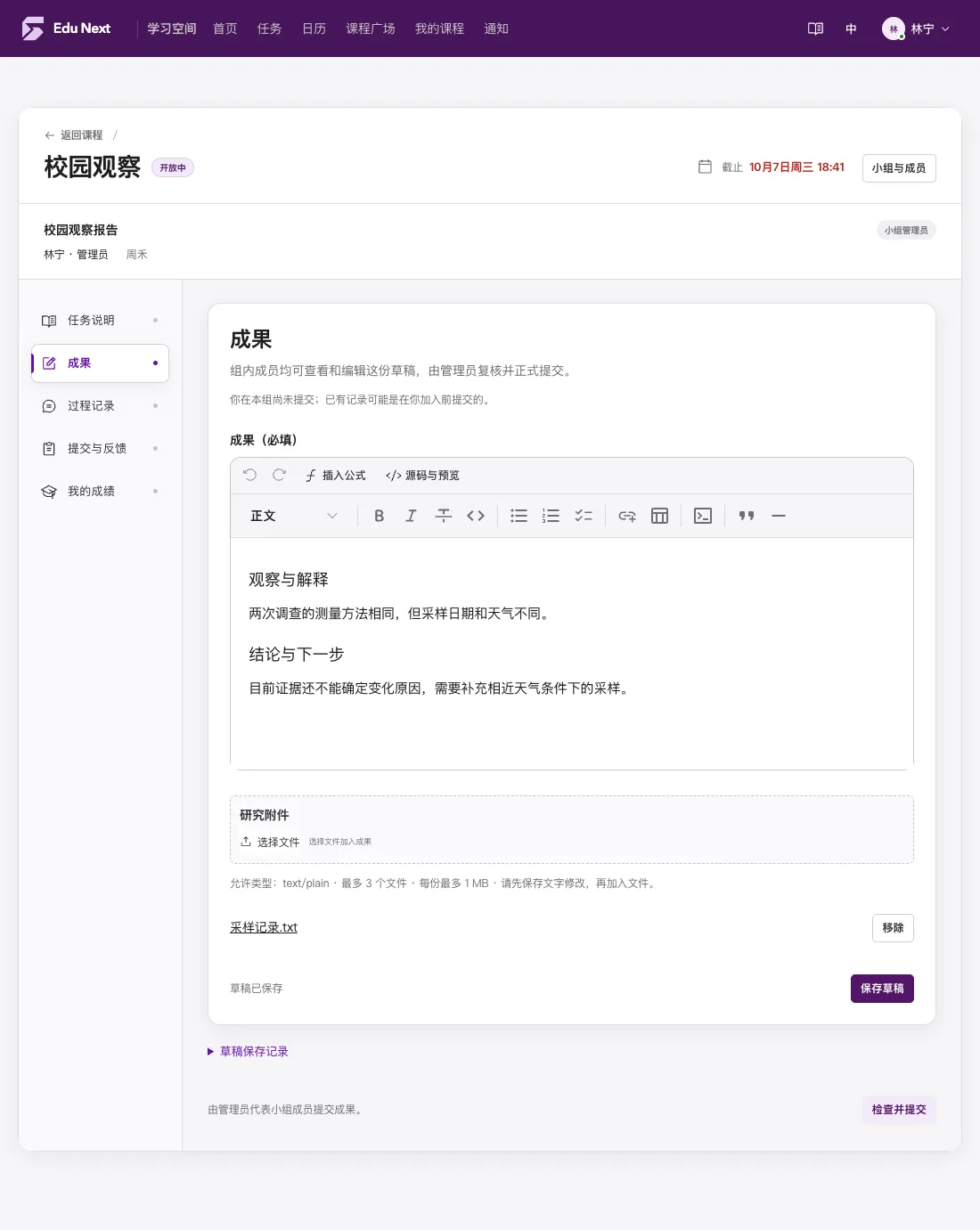980x1230 pixels.
Task: Remove the attachment with 移除
Action: 893,928
